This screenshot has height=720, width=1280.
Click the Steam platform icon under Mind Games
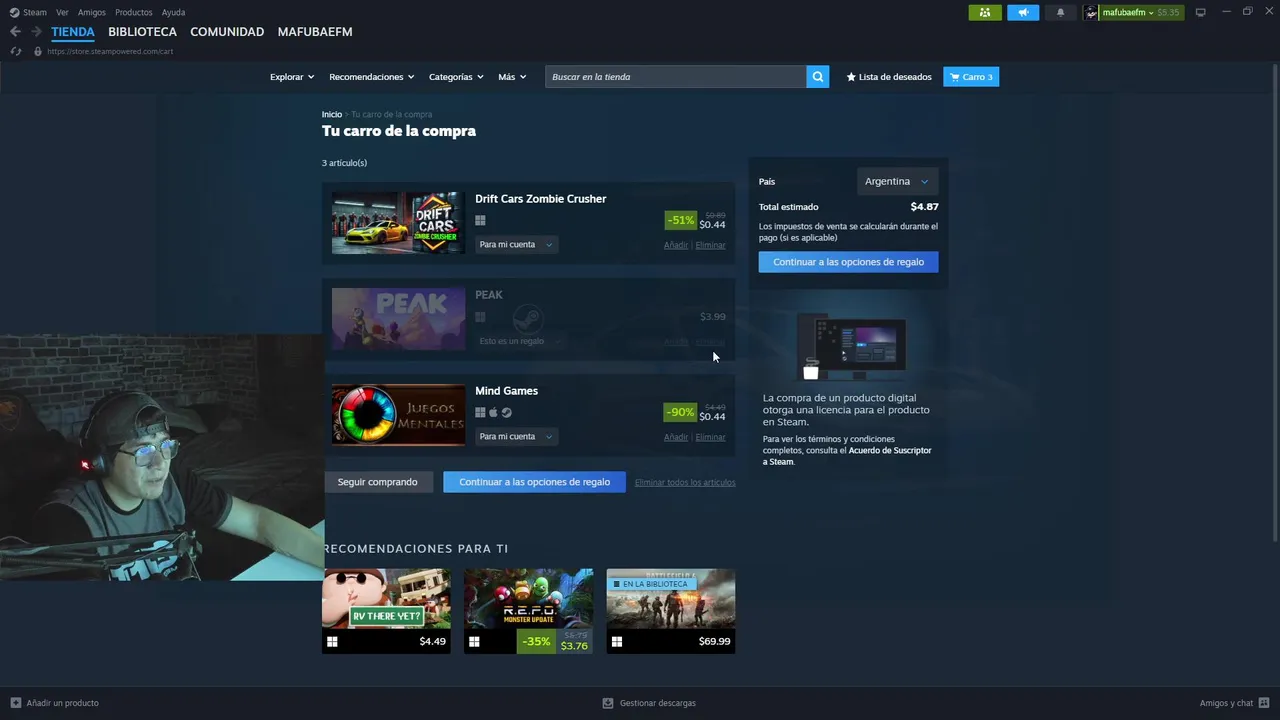tap(506, 413)
